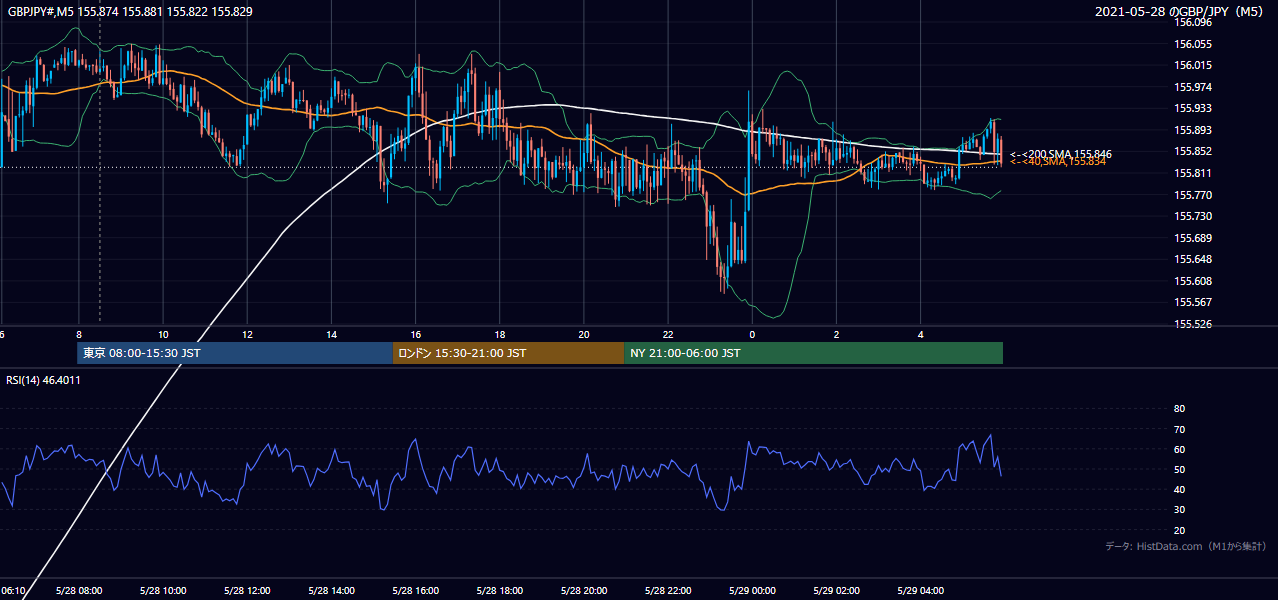Click price axis label 155.811
This screenshot has height=600, width=1278.
click(x=1193, y=173)
